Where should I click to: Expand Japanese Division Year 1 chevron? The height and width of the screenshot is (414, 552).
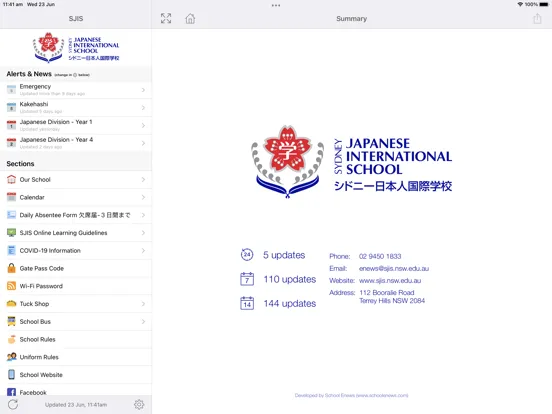(143, 125)
